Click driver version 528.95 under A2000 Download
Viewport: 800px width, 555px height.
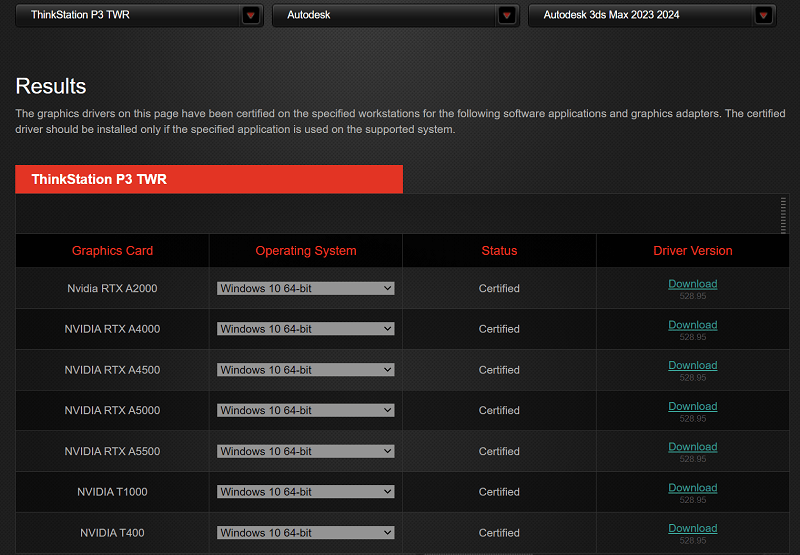692,296
